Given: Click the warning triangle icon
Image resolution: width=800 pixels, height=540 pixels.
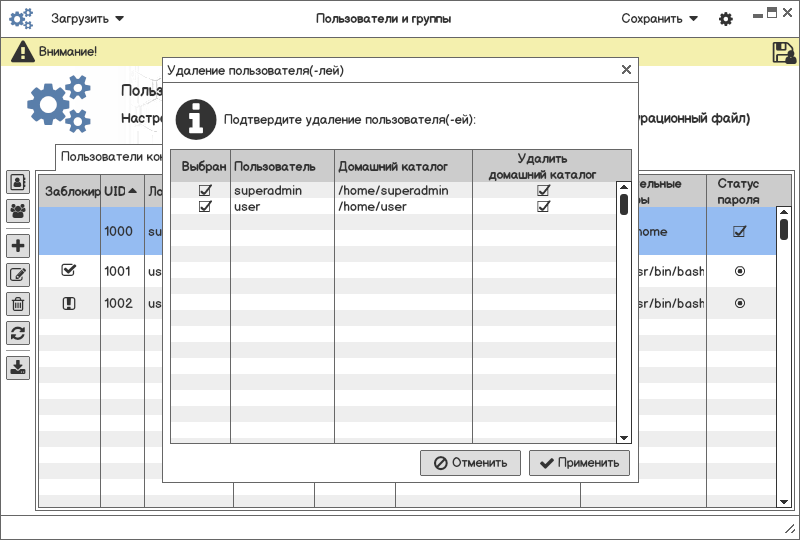Looking at the screenshot, I should [22, 52].
